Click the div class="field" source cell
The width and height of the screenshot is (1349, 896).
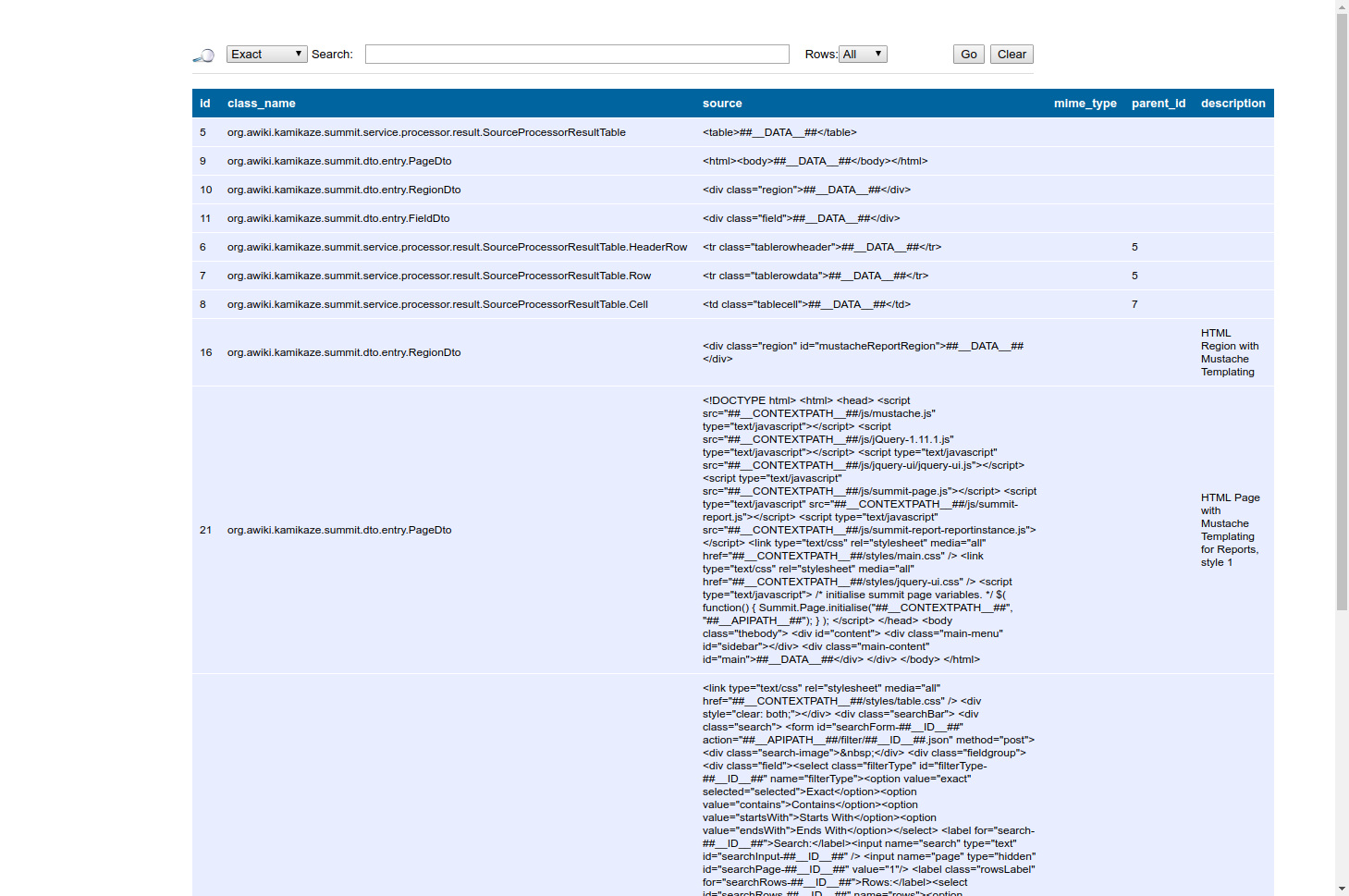801,218
